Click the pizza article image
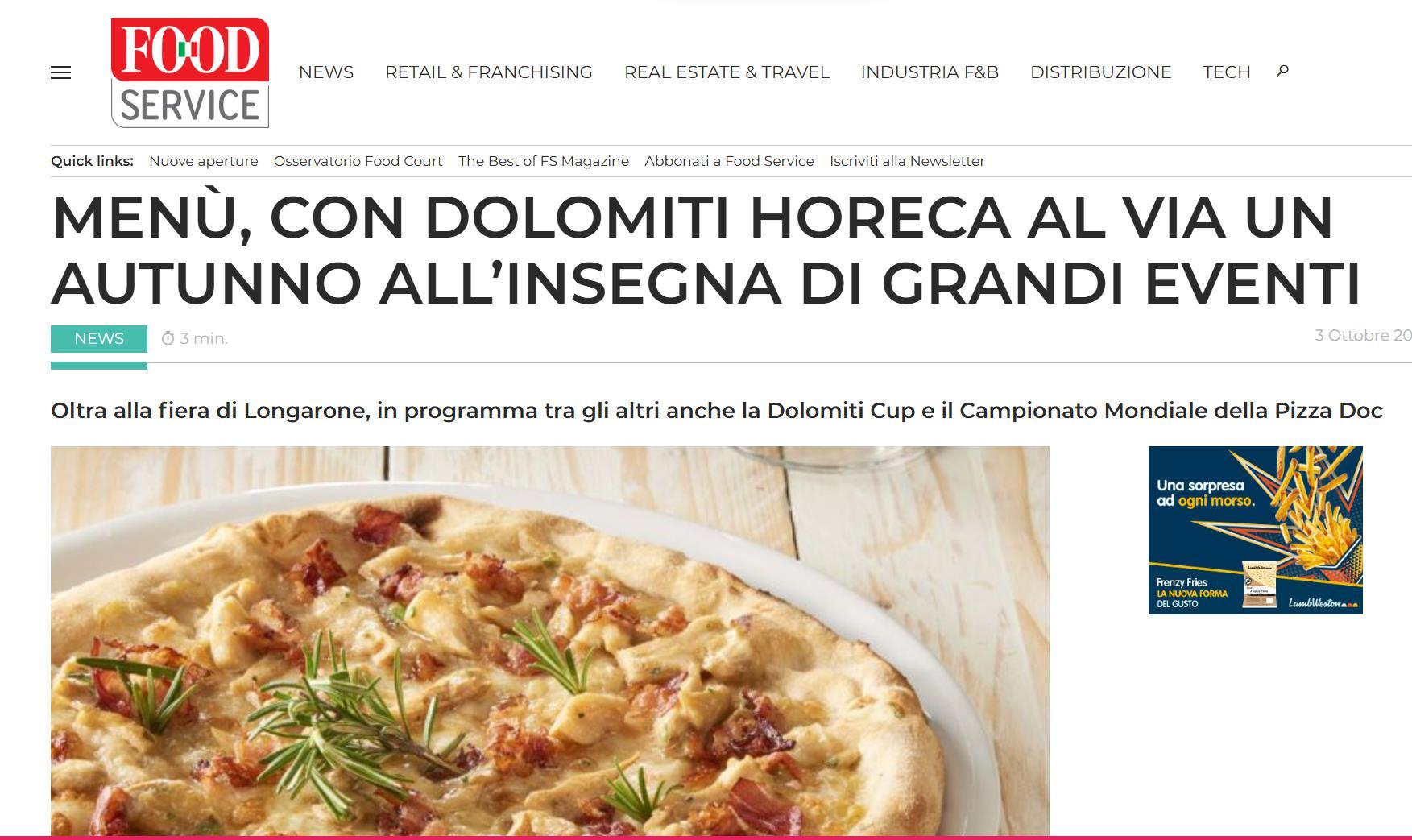This screenshot has width=1412, height=840. [x=550, y=641]
